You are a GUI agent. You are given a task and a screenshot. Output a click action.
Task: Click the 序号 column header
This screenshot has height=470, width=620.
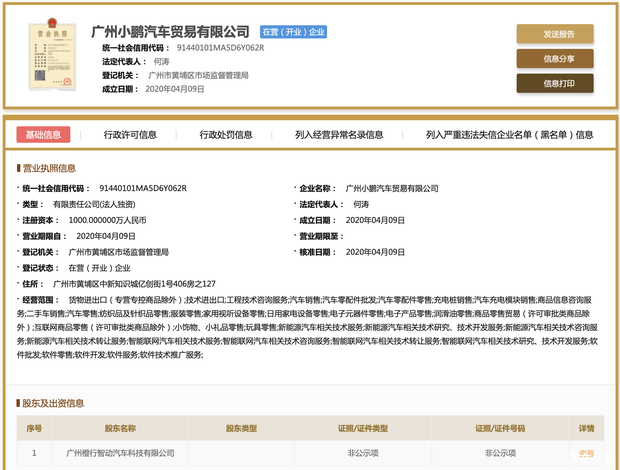point(35,429)
